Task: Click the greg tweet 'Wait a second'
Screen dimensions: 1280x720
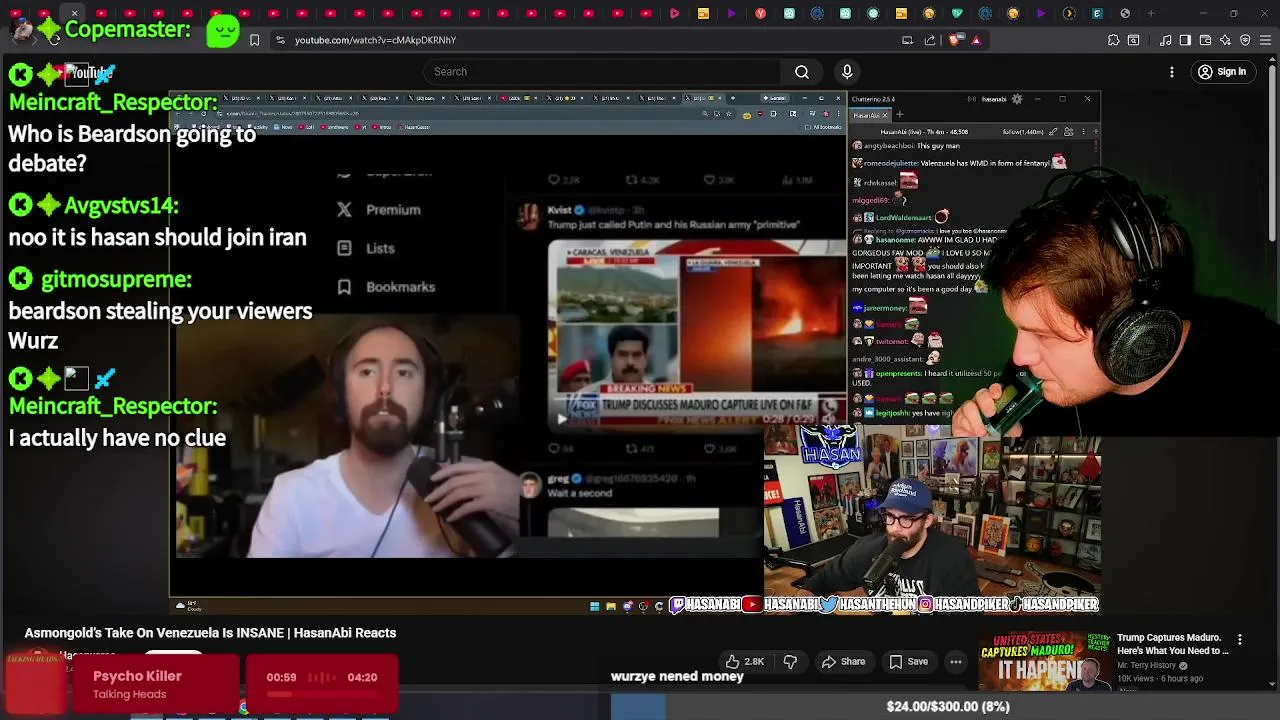Action: [x=580, y=493]
